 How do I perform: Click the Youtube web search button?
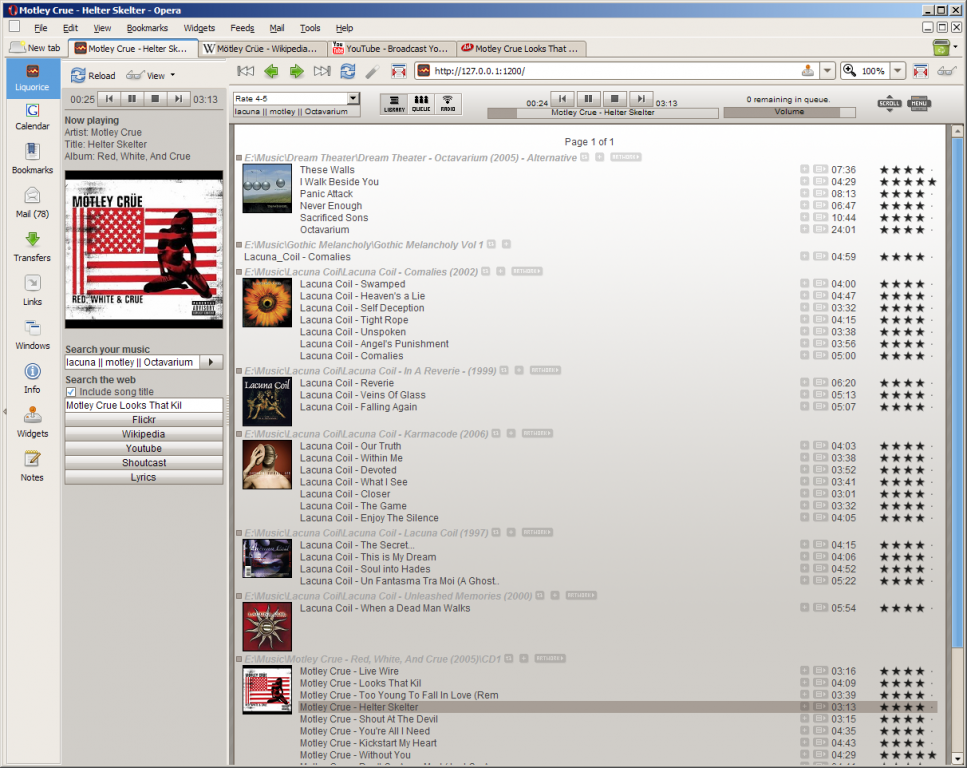[x=144, y=448]
